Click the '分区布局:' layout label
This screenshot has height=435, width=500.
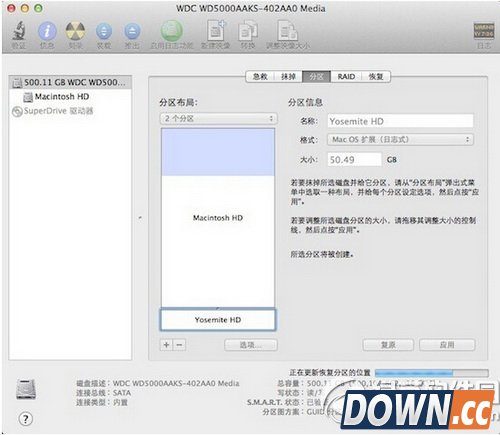178,102
